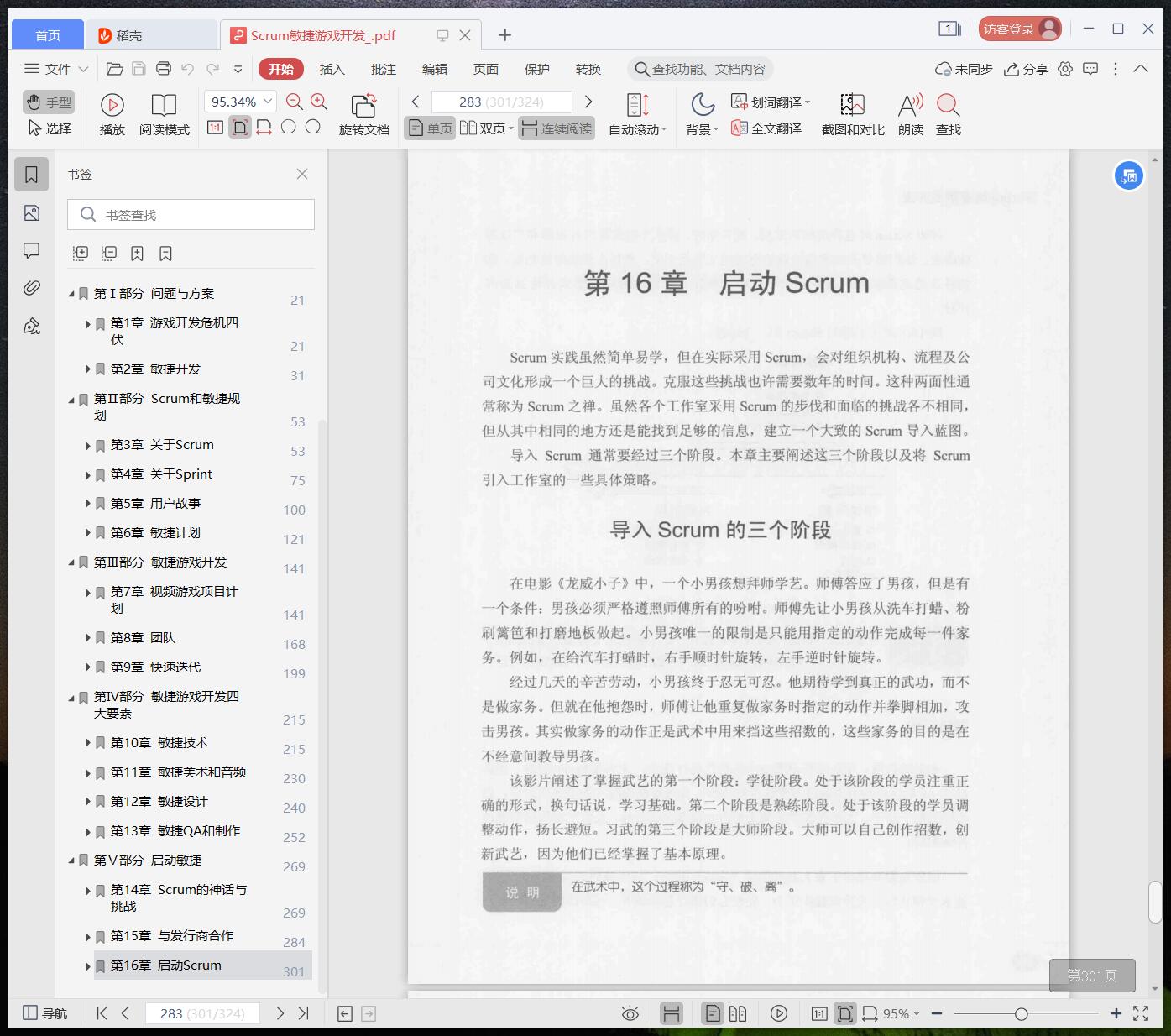Image resolution: width=1171 pixels, height=1036 pixels.
Task: Select the 选择 cursor tool
Action: point(49,128)
